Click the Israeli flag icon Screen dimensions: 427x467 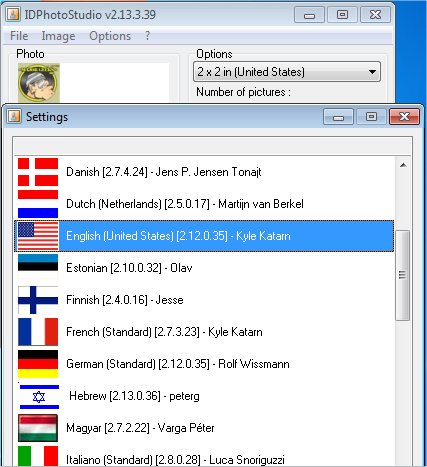pos(39,396)
